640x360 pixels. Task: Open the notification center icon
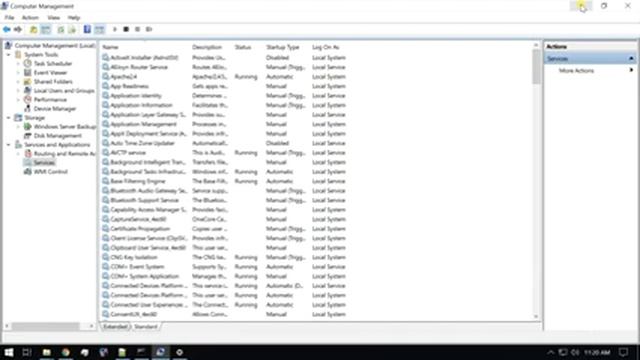[x=623, y=352]
